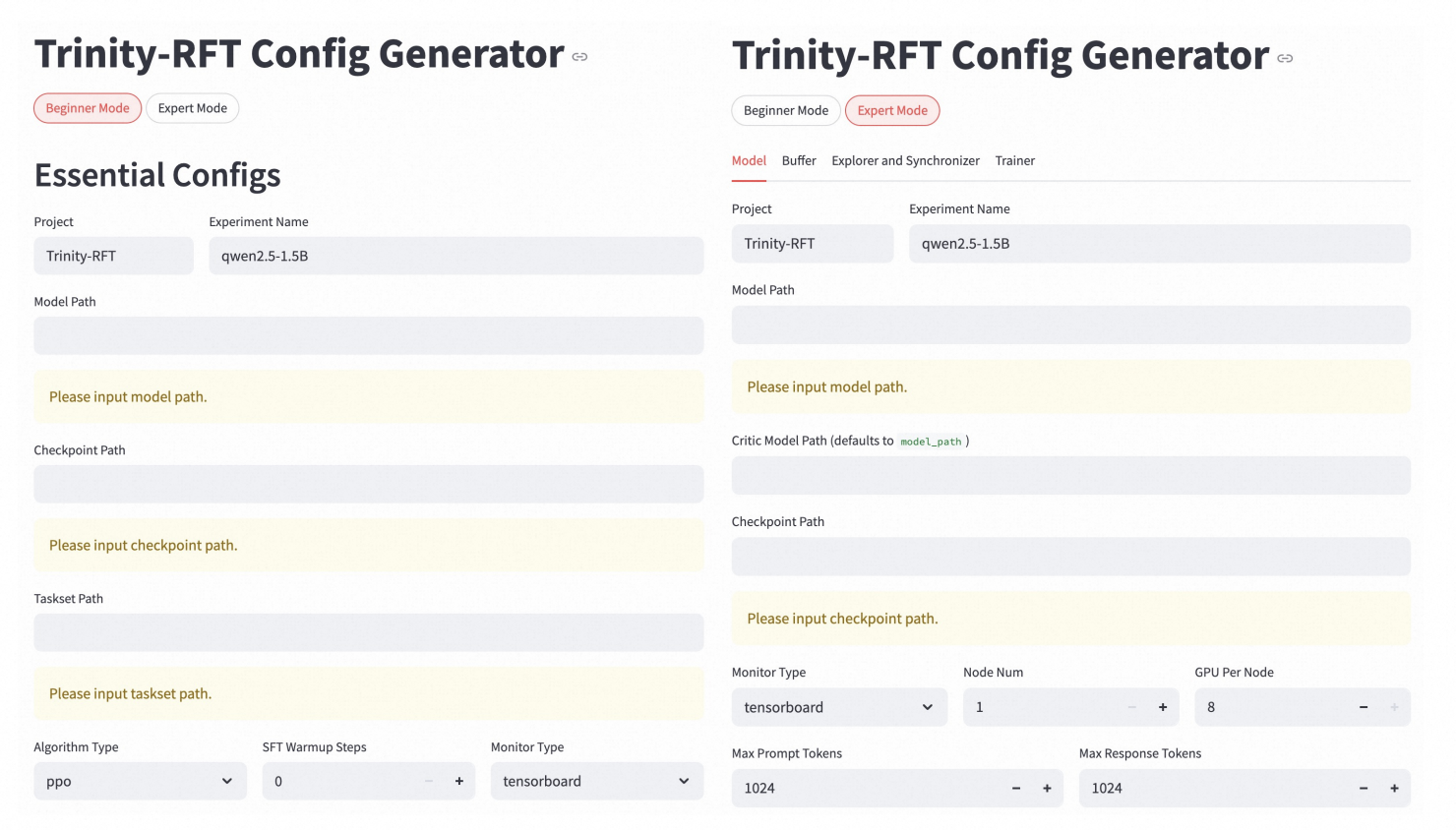Click the anchor link icon beside the Expert panel title

(x=1285, y=58)
